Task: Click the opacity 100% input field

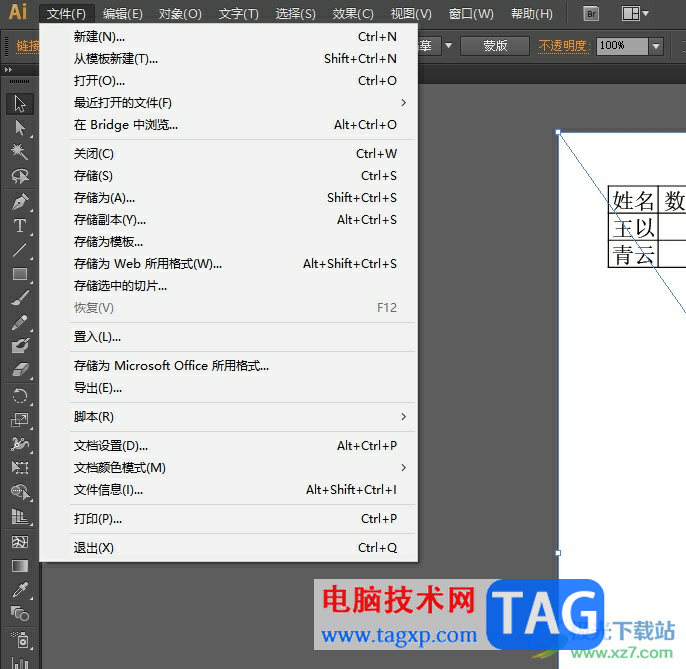Action: click(x=622, y=46)
